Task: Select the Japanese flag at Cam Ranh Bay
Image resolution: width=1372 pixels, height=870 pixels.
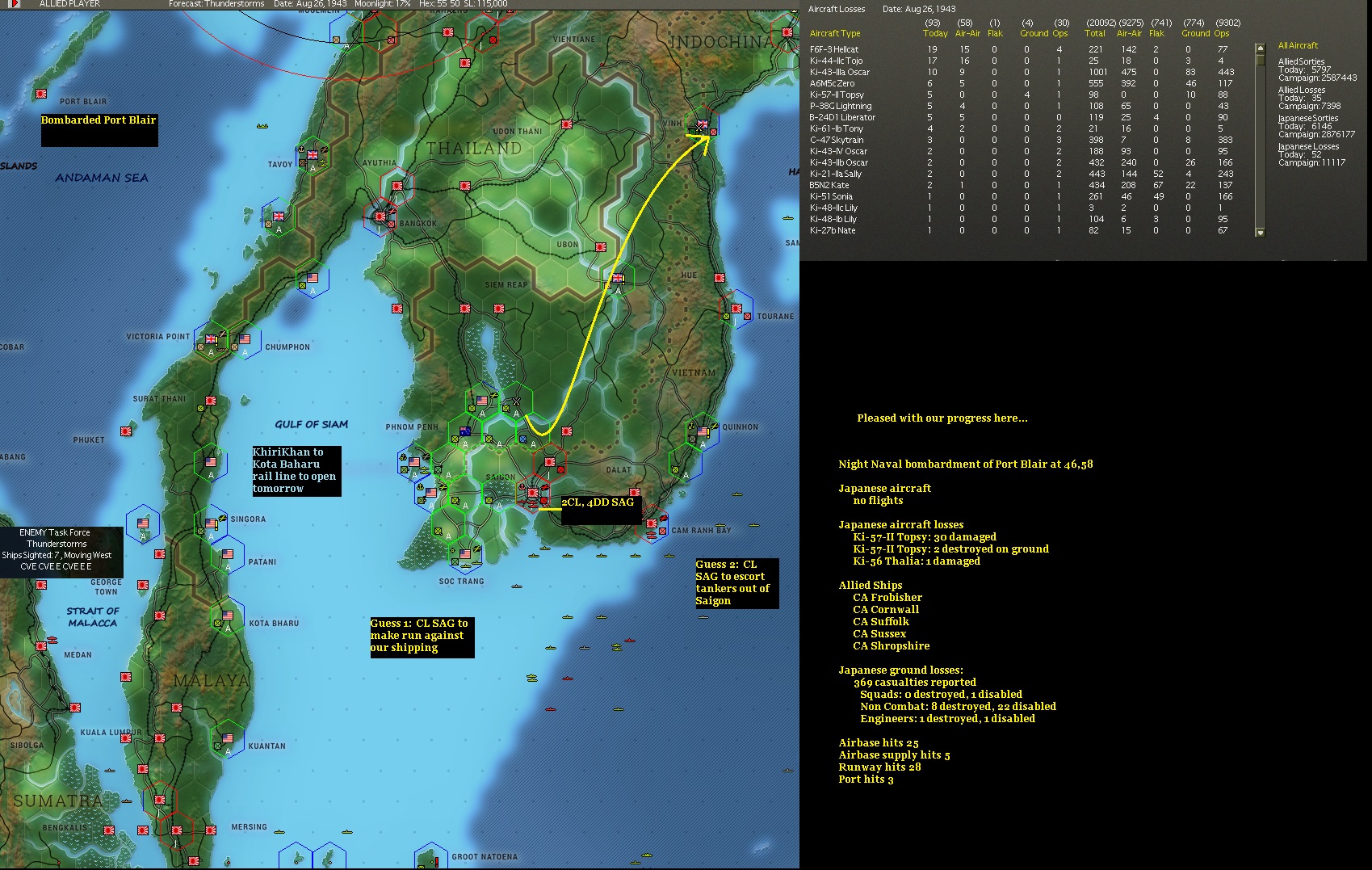Action: pyautogui.click(x=652, y=523)
